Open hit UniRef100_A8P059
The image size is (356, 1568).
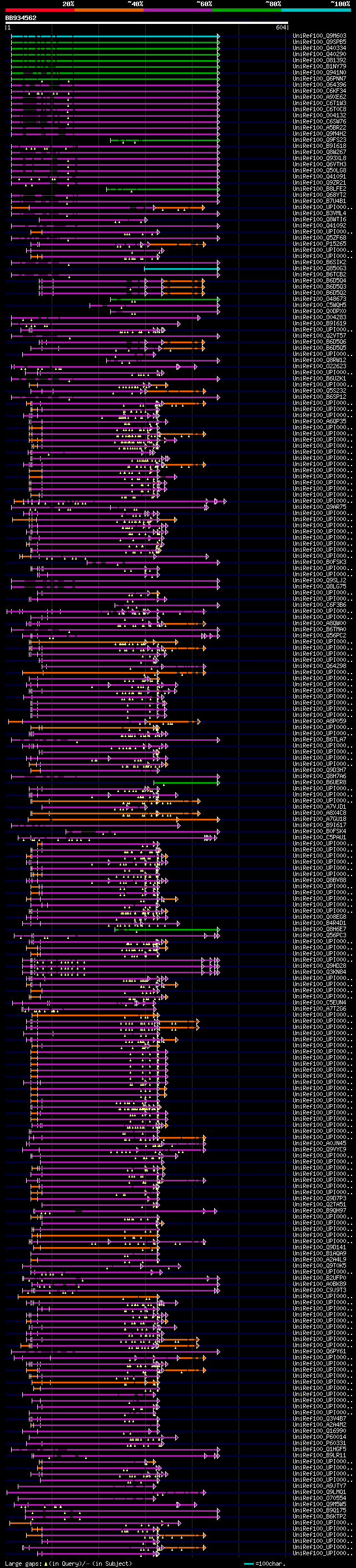point(319,721)
